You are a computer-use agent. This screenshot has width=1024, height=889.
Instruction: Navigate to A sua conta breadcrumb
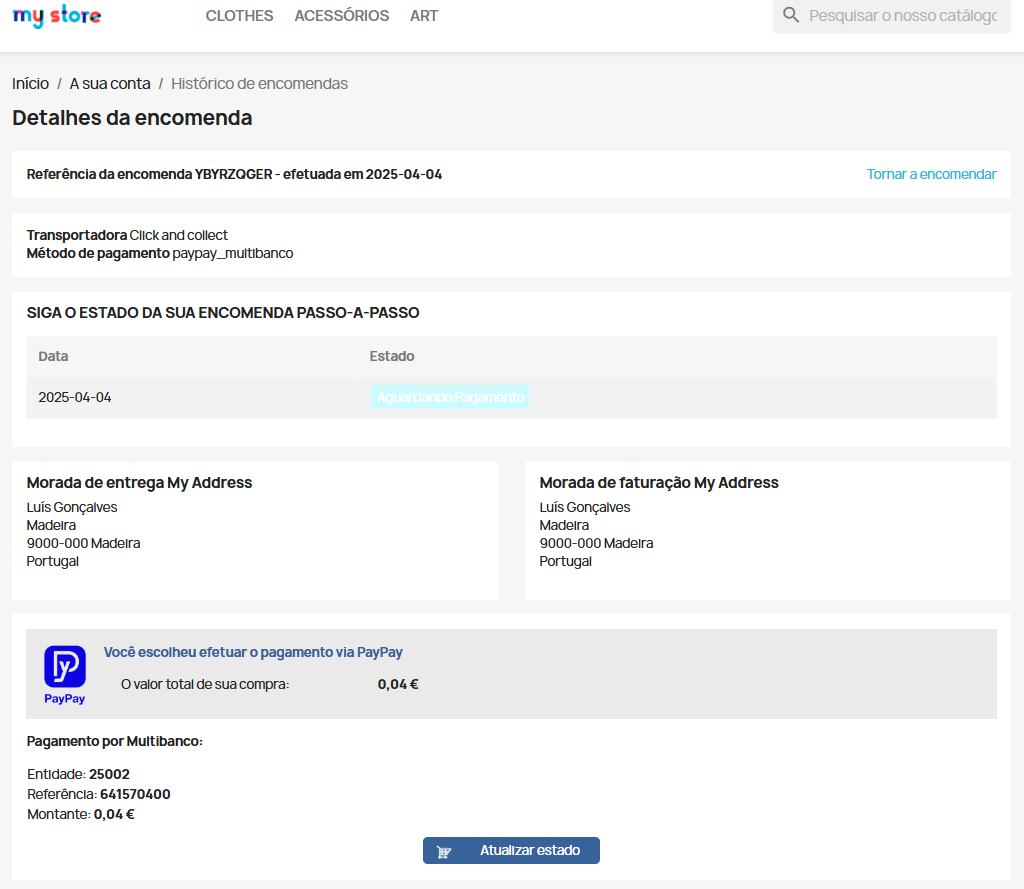pos(110,84)
